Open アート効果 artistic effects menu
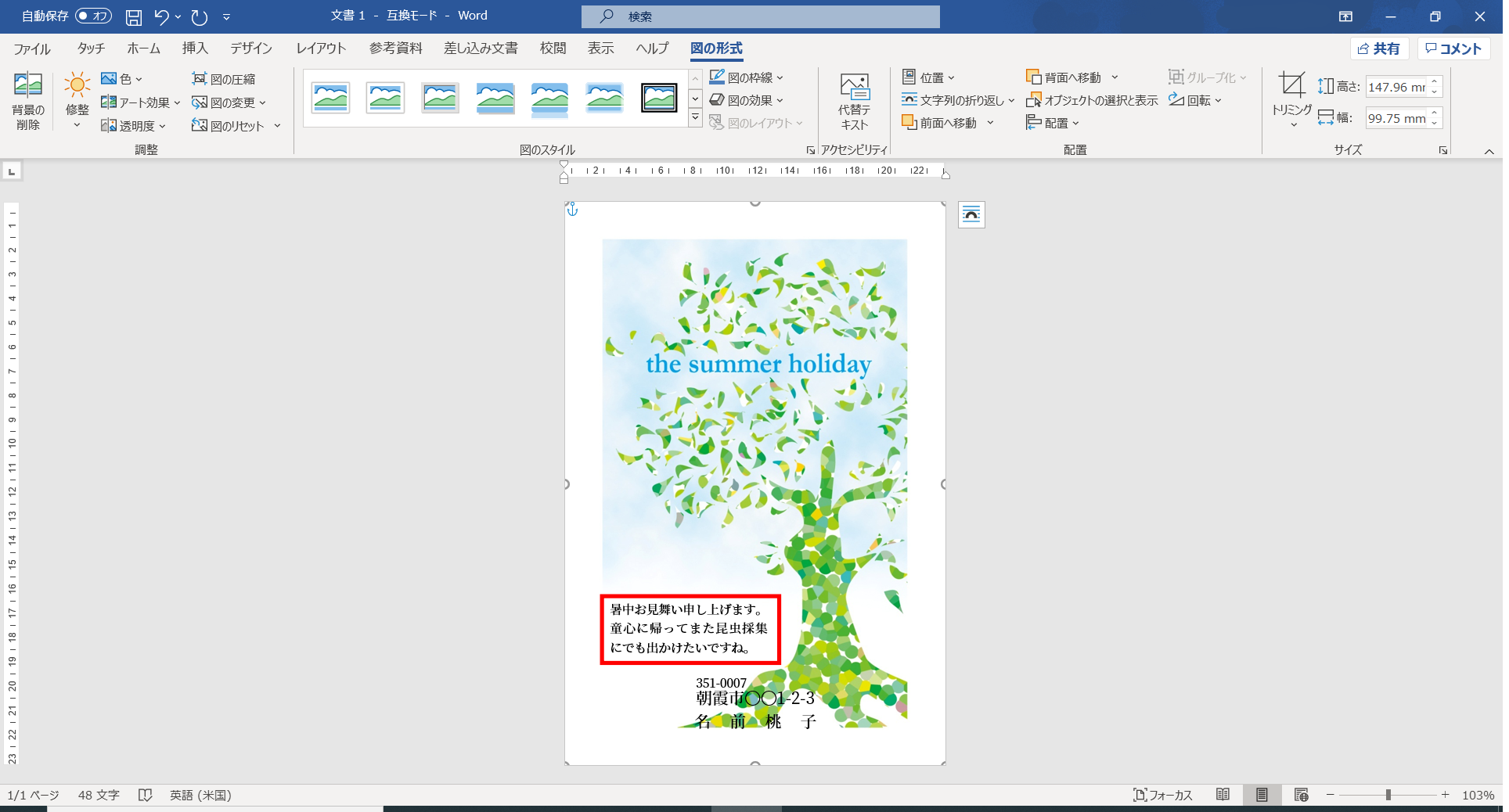The width and height of the screenshot is (1509, 812). [x=141, y=102]
